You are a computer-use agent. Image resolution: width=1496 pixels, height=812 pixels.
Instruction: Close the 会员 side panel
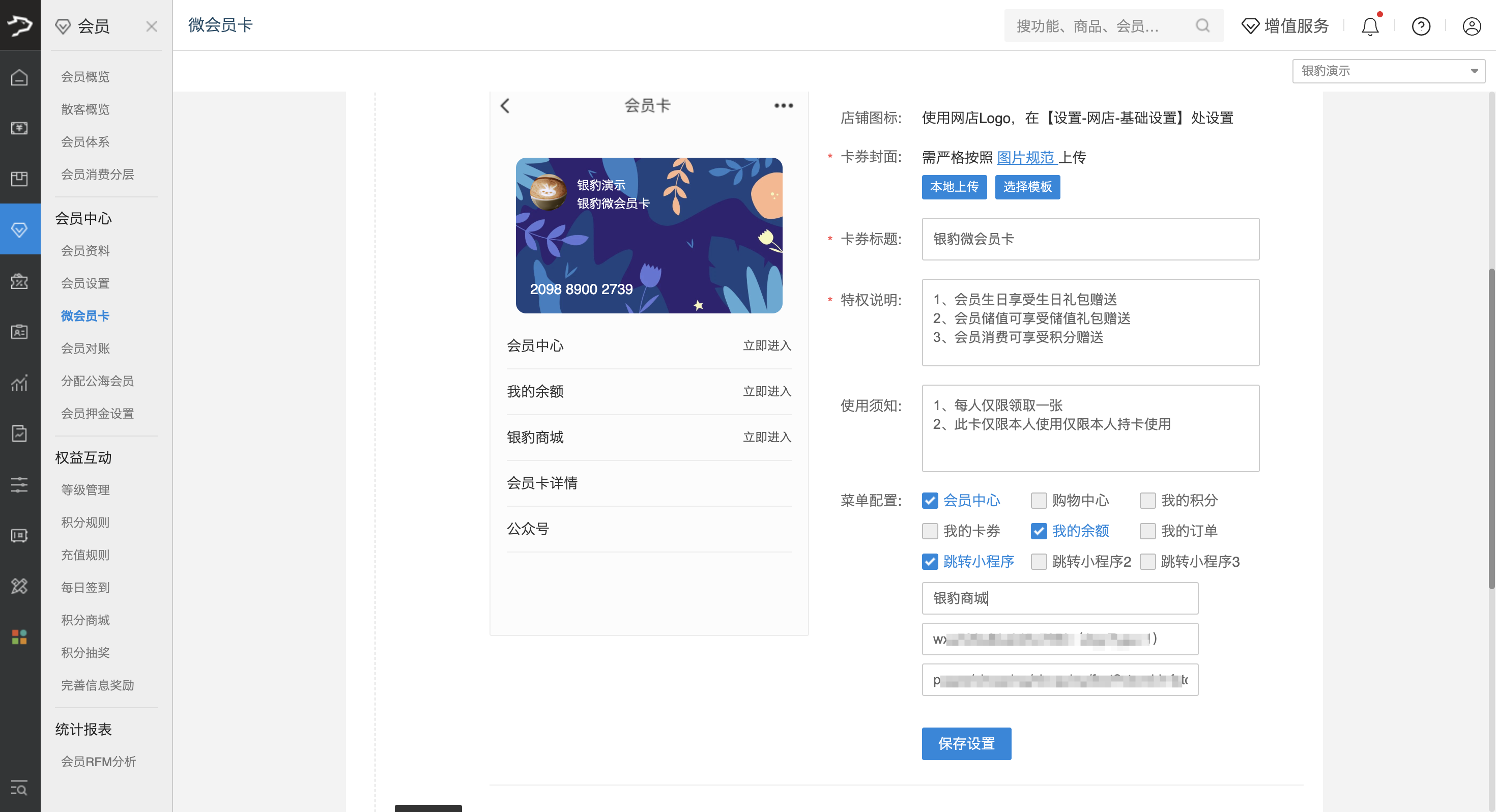click(152, 26)
